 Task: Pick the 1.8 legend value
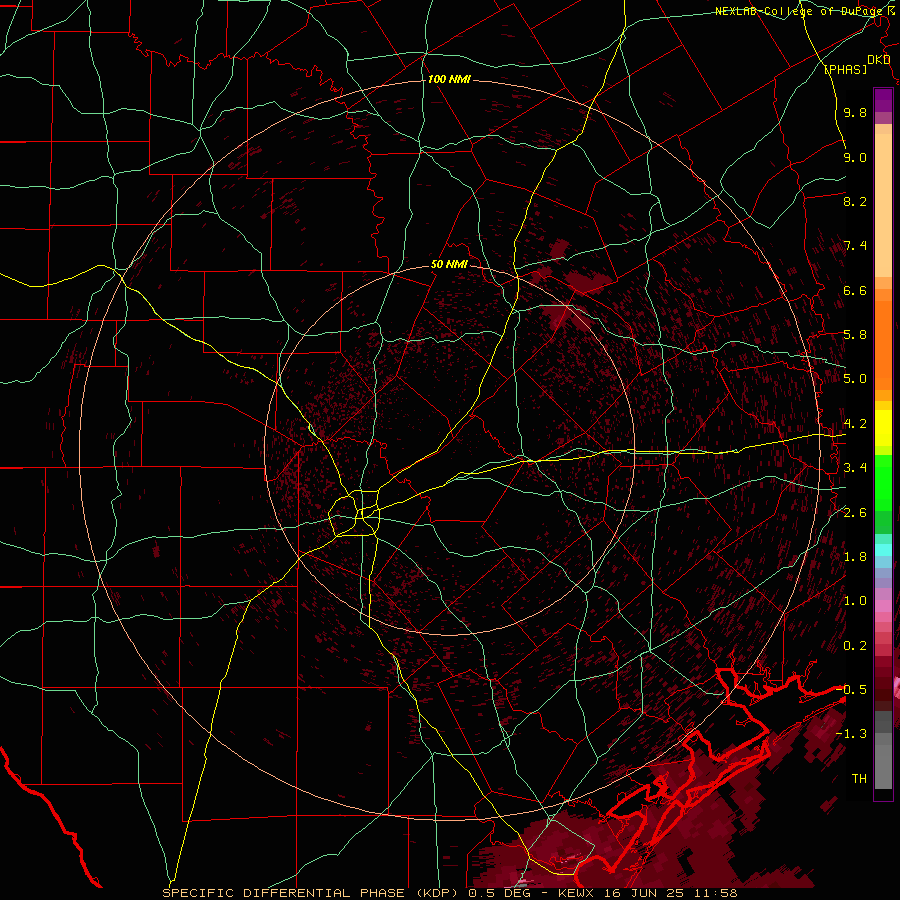point(855,557)
